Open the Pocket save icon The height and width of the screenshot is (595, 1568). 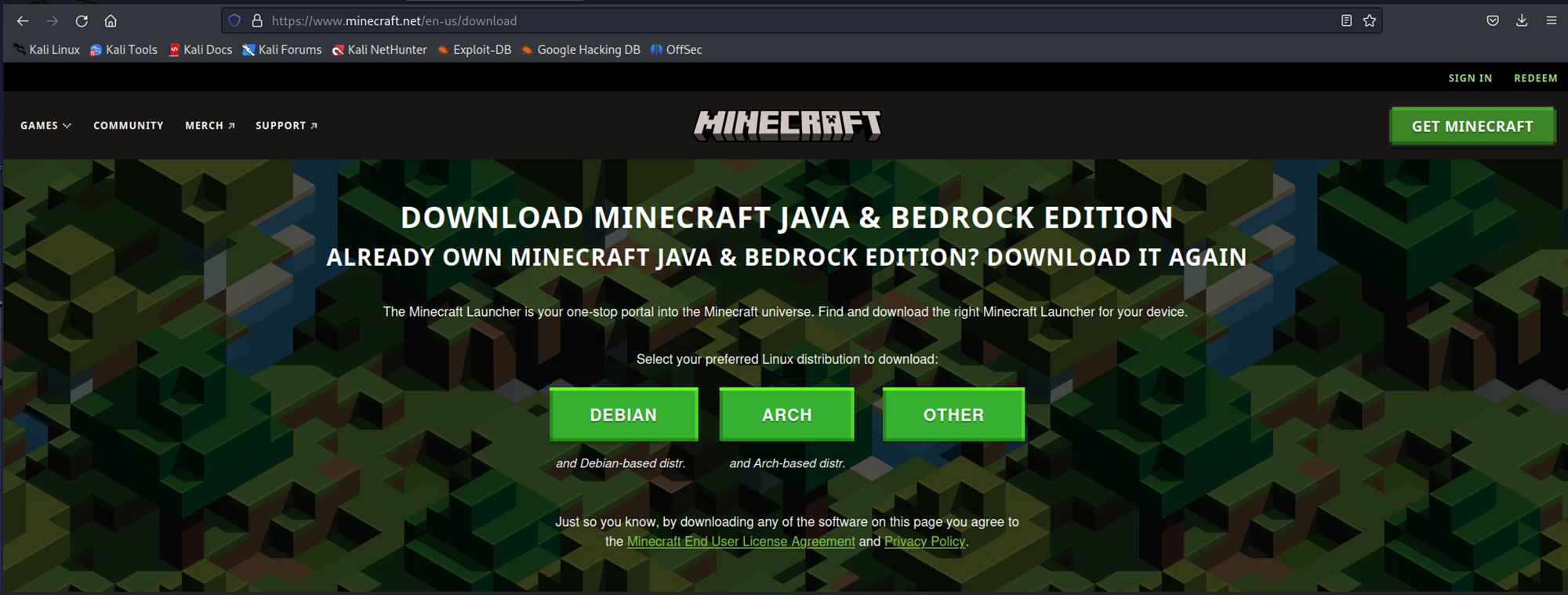[x=1493, y=21]
